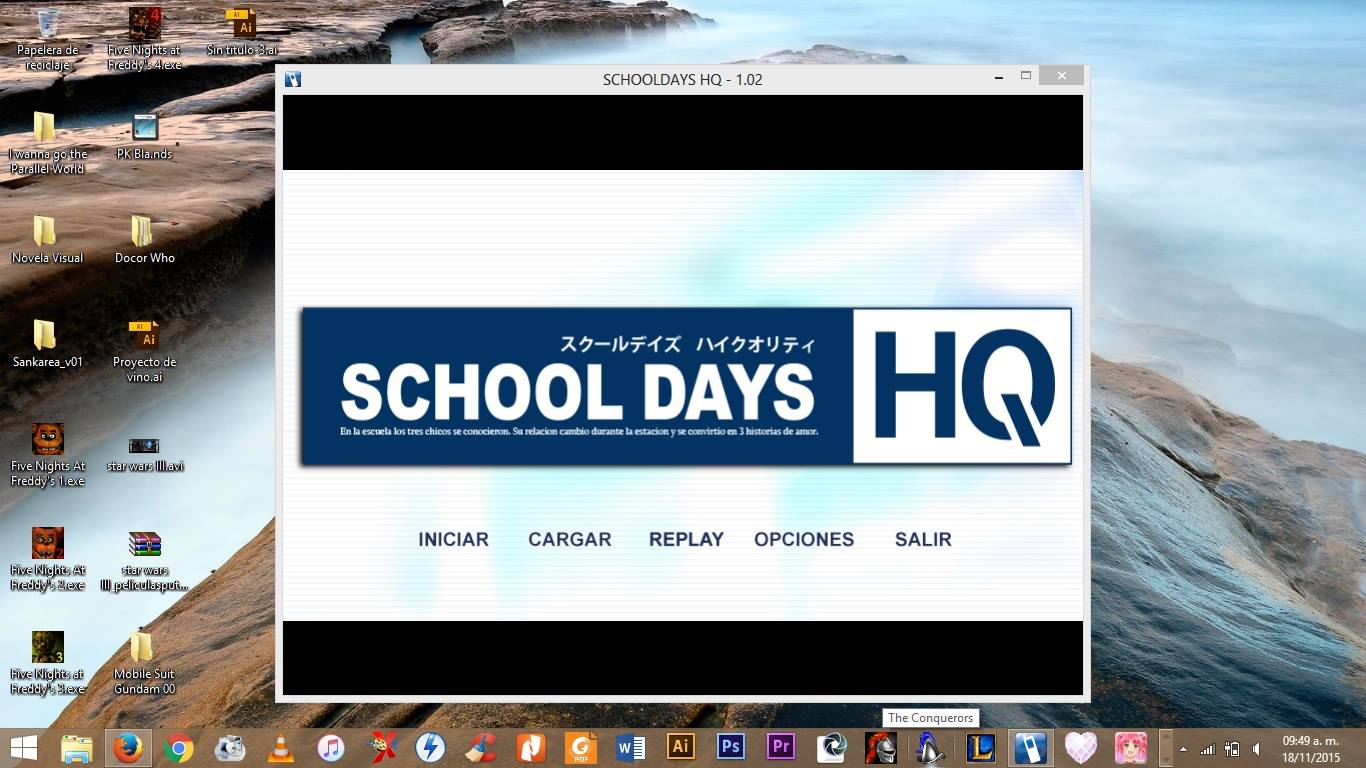Select Five Nights At Freddy's 1.exe icon
Image resolution: width=1366 pixels, height=768 pixels.
[47, 455]
